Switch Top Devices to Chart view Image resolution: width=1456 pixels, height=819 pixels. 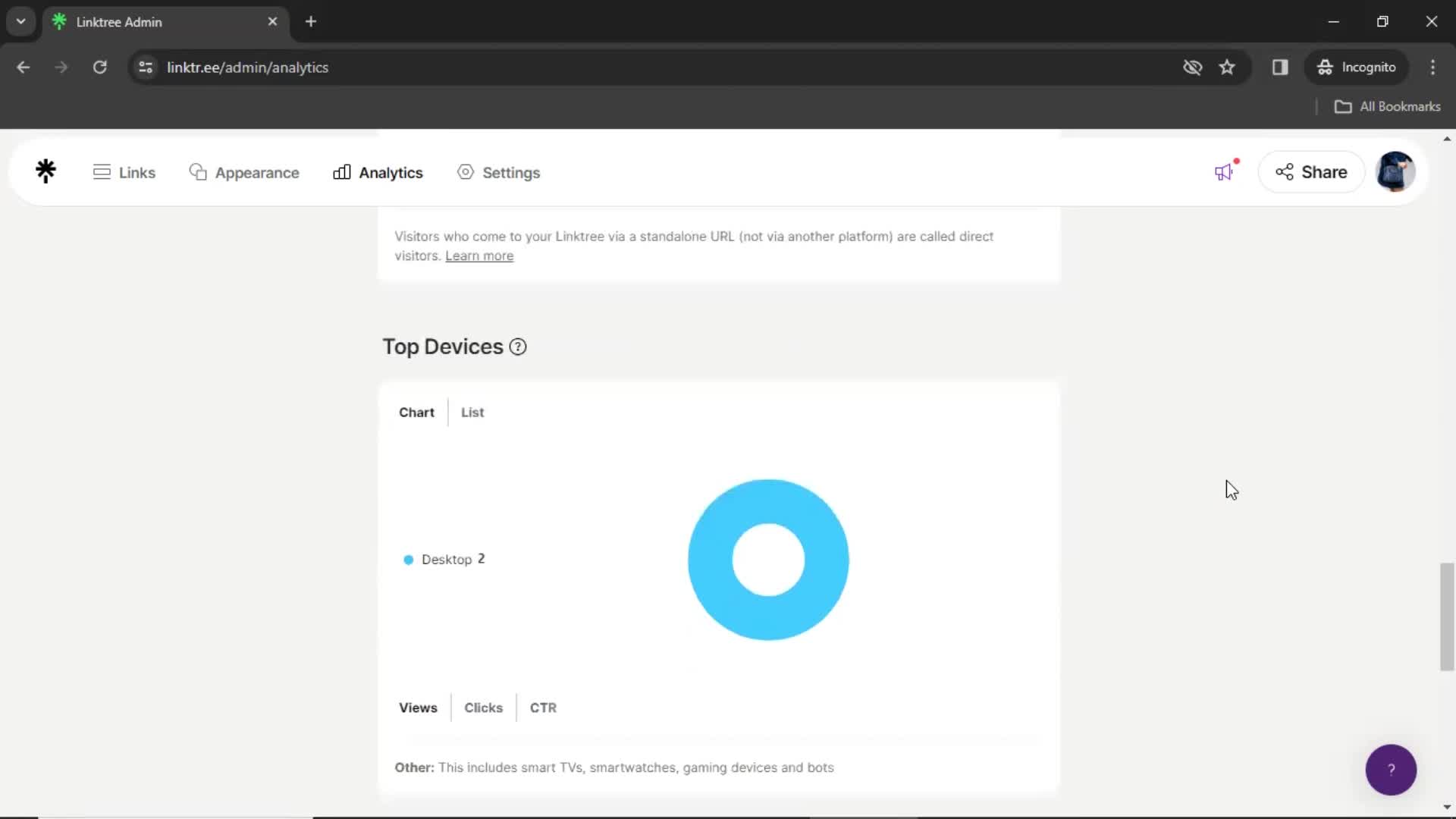(x=416, y=413)
